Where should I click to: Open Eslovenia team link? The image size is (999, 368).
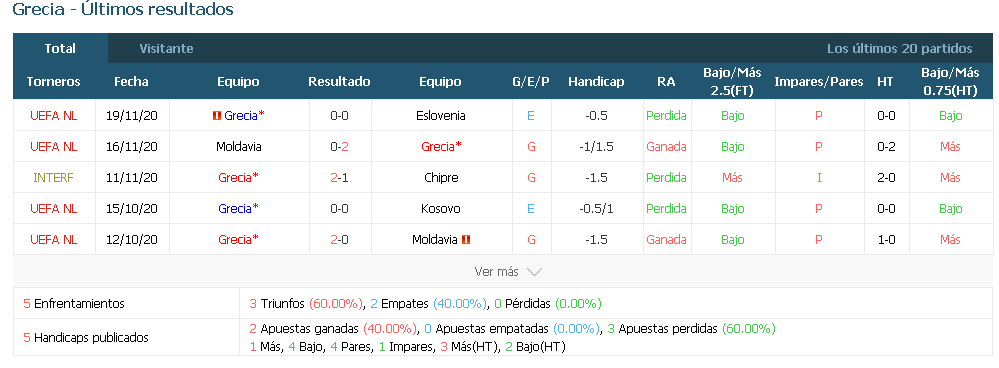[x=440, y=115]
